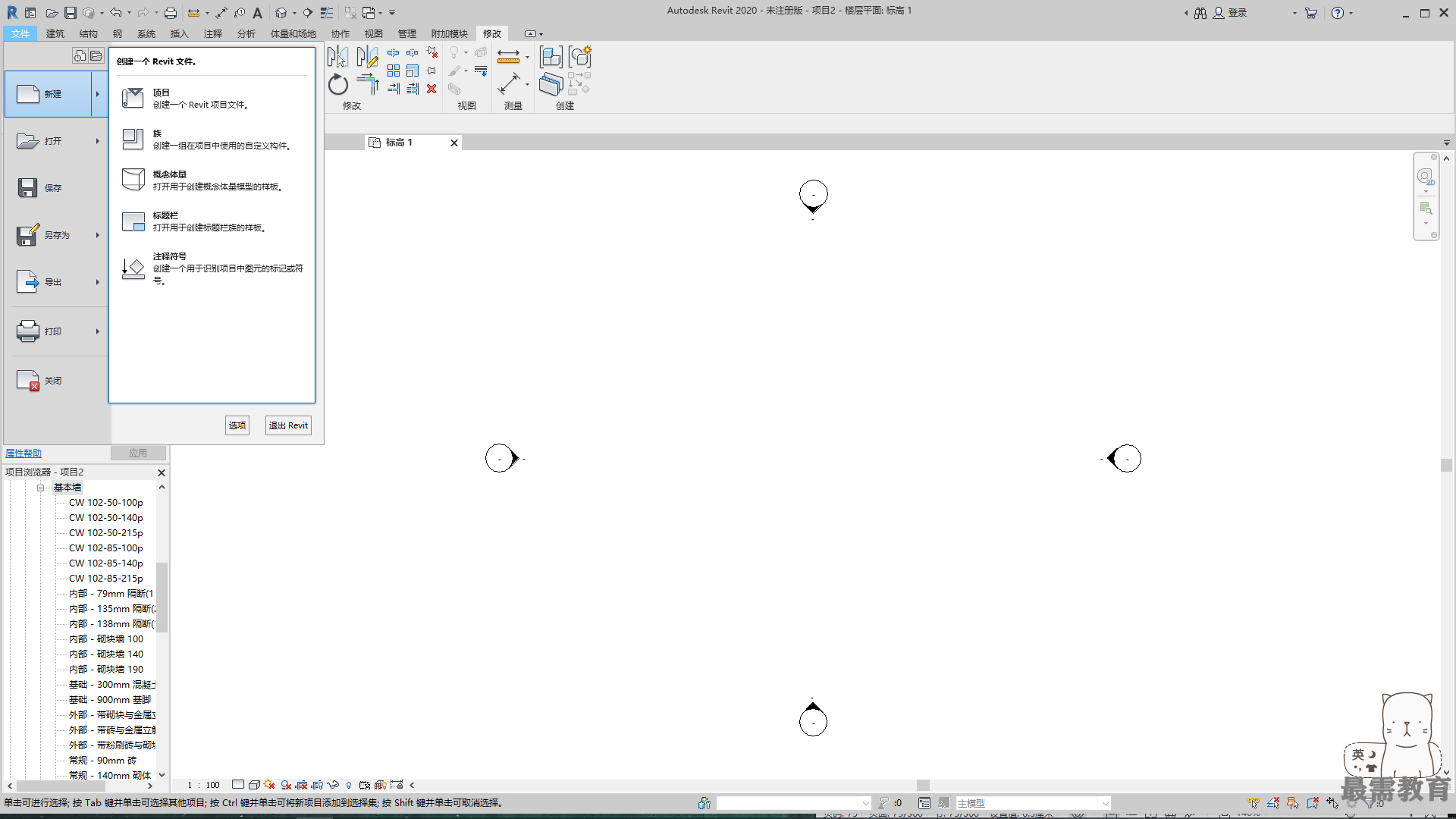Image resolution: width=1456 pixels, height=819 pixels.
Task: Click the canvas horizontal scrollbar thumb
Action: click(x=923, y=786)
